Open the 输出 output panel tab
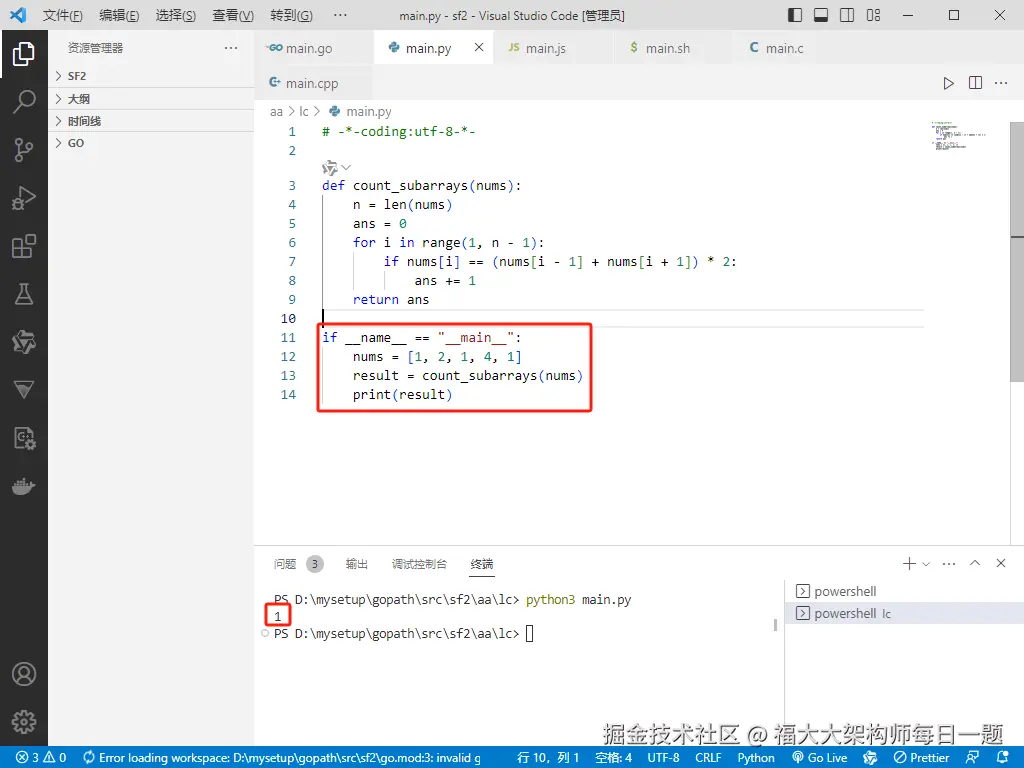This screenshot has width=1024, height=768. pyautogui.click(x=357, y=564)
